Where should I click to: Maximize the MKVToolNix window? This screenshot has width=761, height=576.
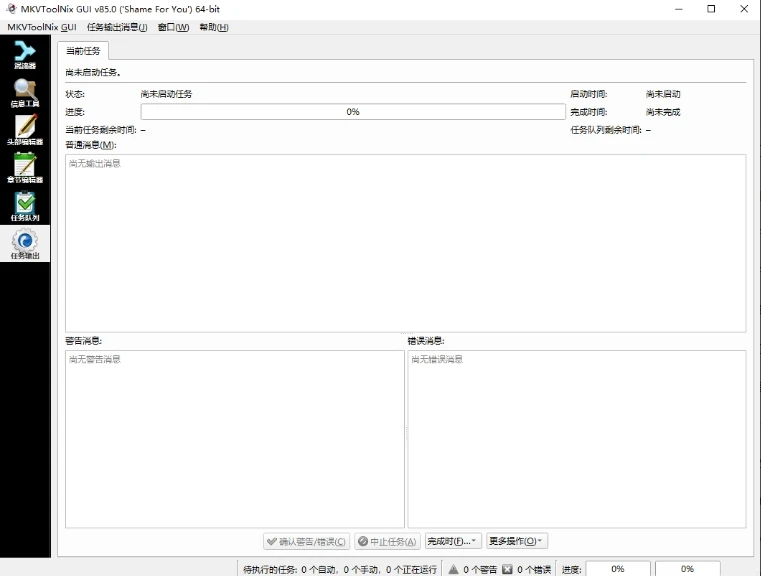(711, 9)
